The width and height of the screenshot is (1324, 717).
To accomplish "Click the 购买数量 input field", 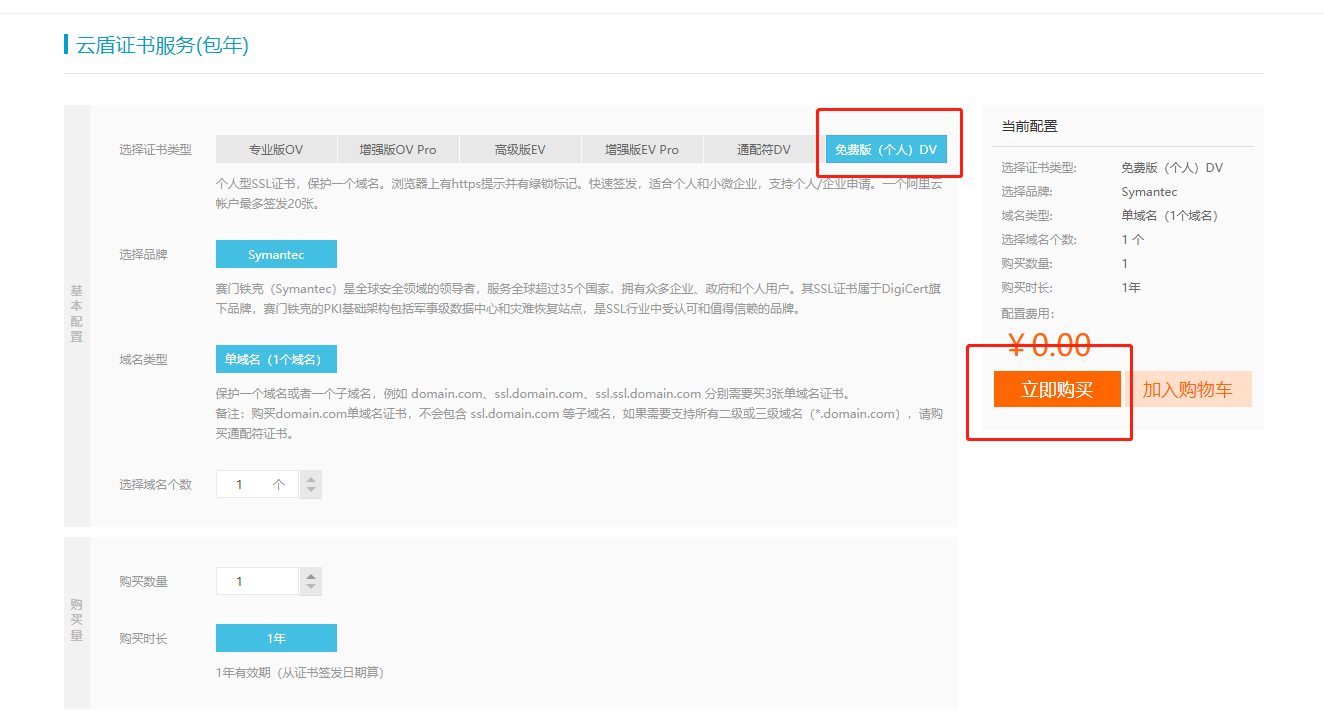I will coord(250,580).
